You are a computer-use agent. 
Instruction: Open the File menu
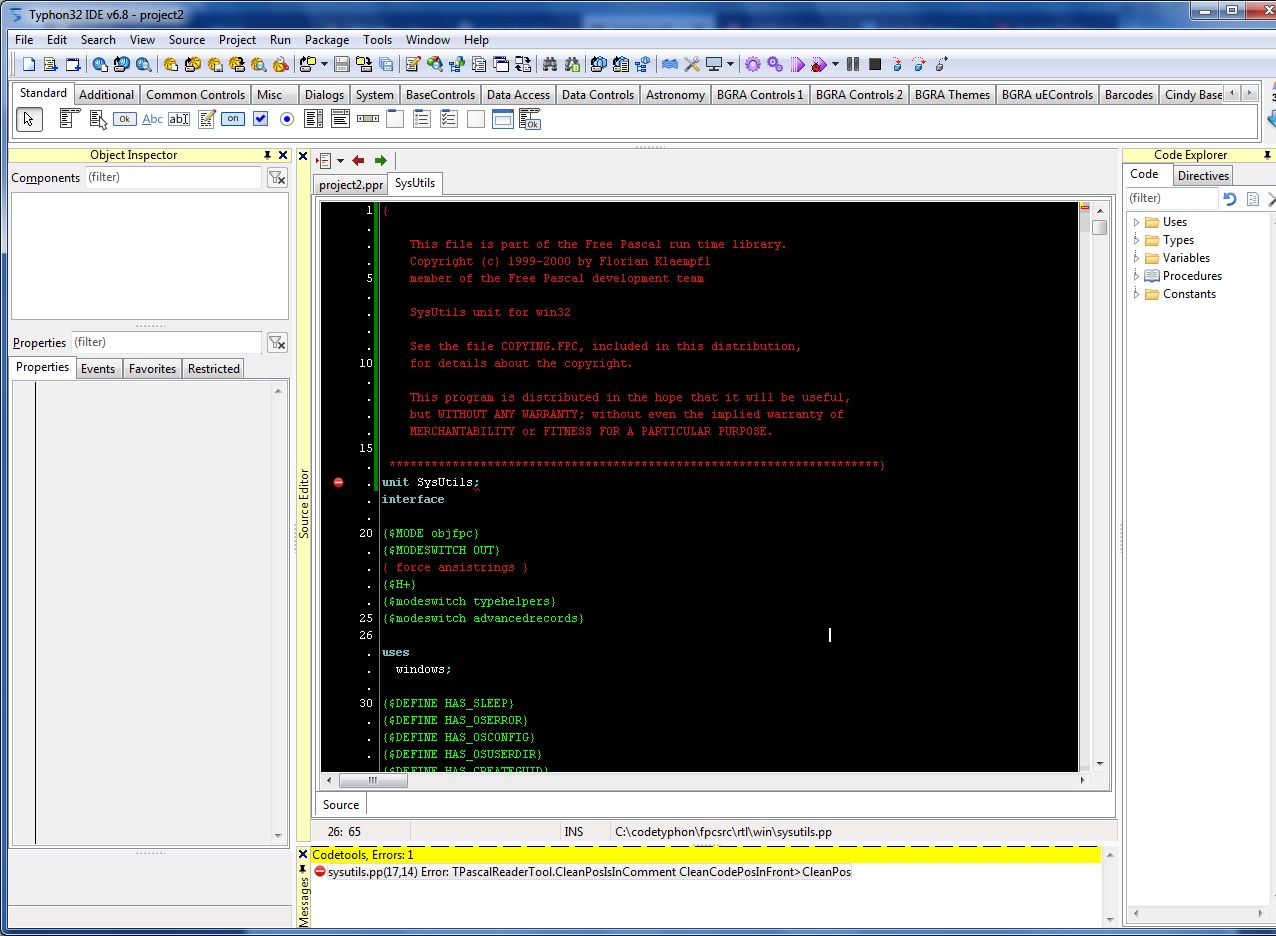pos(24,40)
